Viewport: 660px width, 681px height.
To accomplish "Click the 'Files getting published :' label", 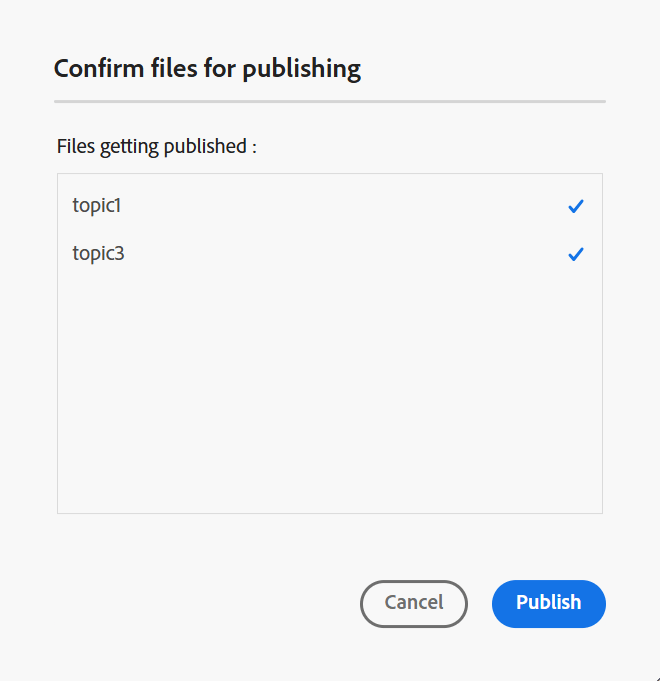I will pos(157,146).
